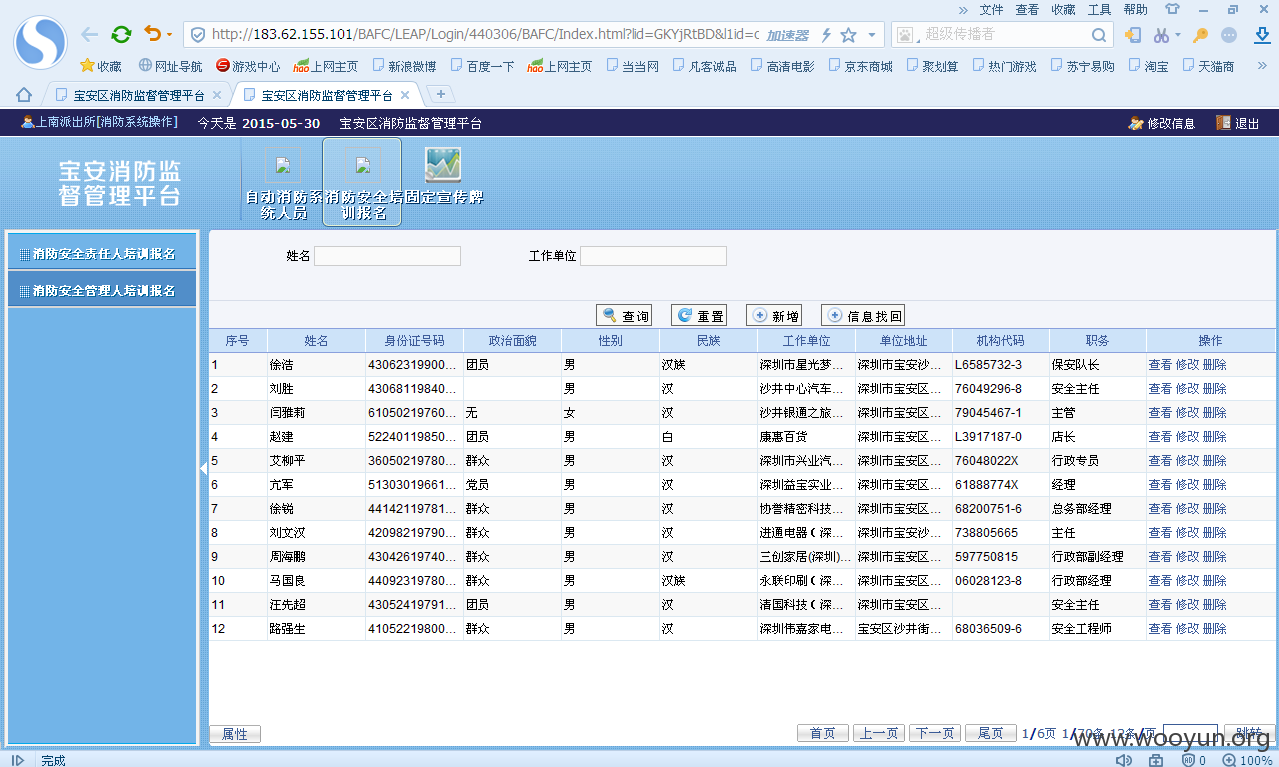Select 消防安全责任人培训报名 in sidebar

coord(102,254)
